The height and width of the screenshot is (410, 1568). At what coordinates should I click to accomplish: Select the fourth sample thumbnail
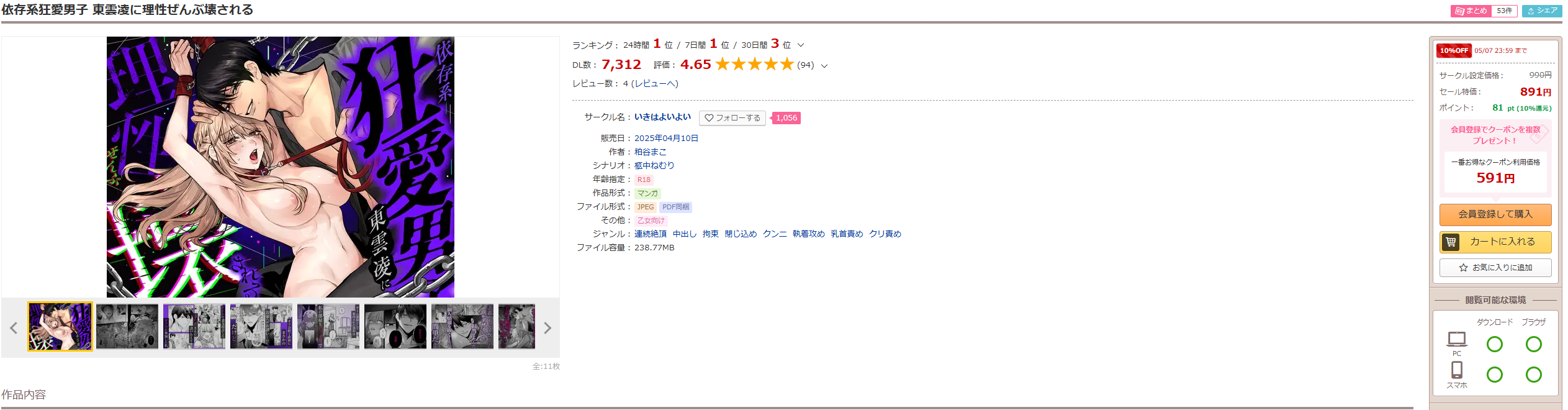[261, 327]
